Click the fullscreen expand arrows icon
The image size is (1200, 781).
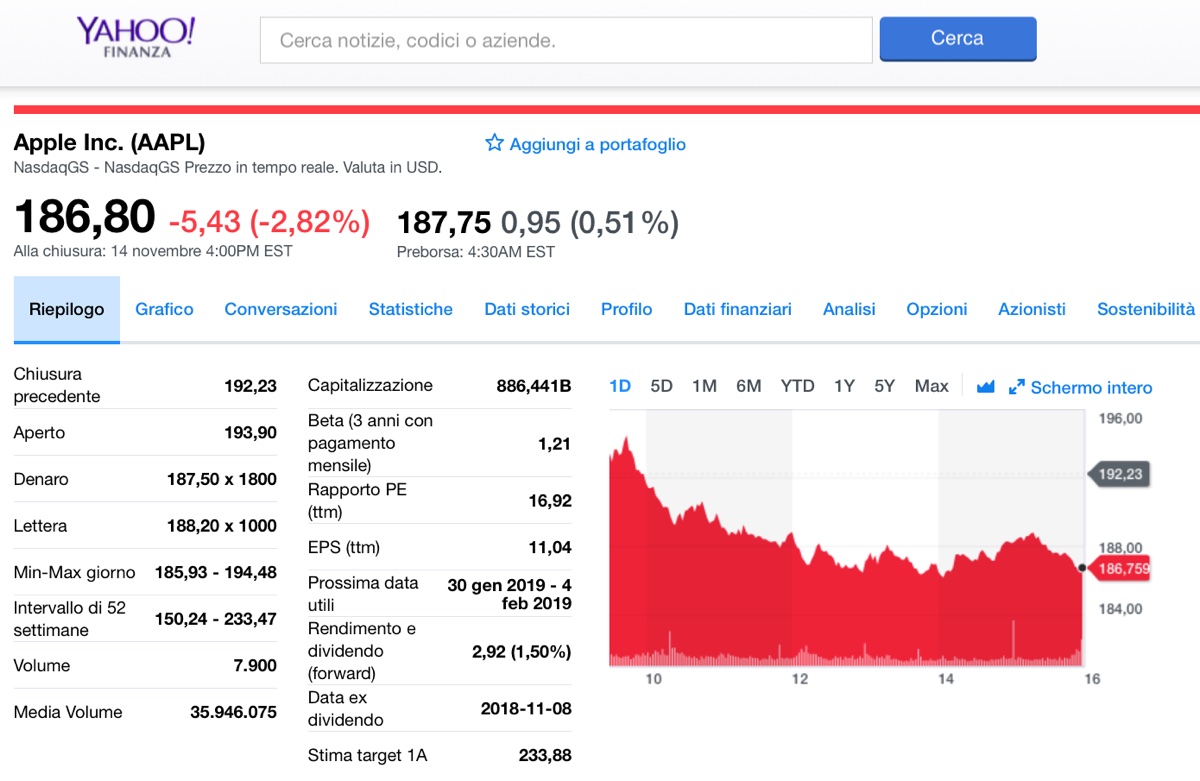point(1017,387)
